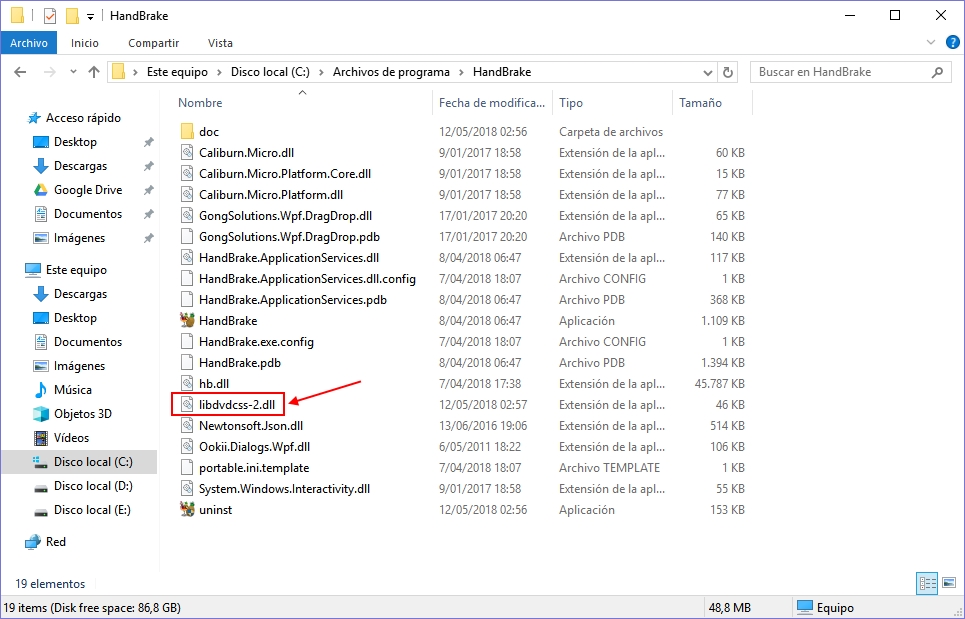
Task: Select Disco local (E:) in sidebar
Action: click(92, 509)
